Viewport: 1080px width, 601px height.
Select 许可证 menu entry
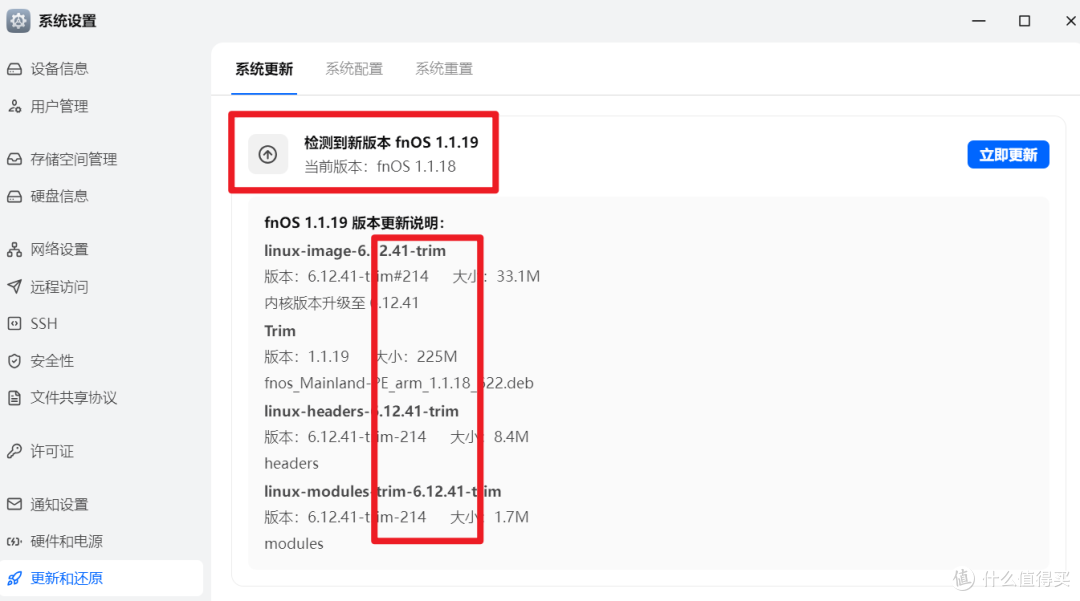[52, 451]
